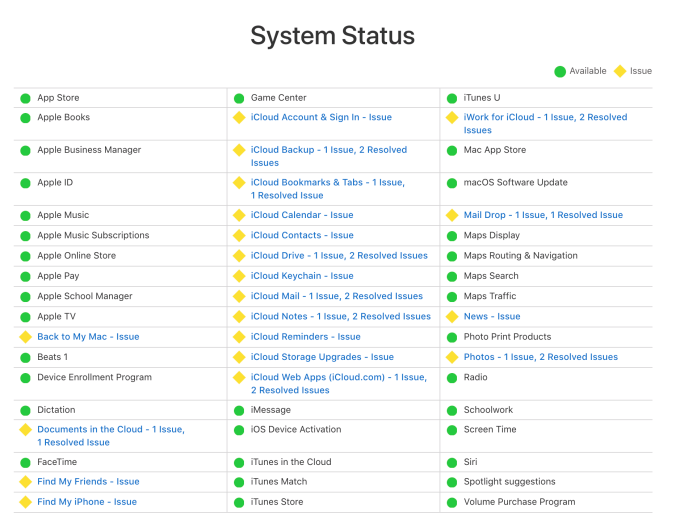
Task: Click the yellow Issue legend diamond
Action: coord(619,71)
